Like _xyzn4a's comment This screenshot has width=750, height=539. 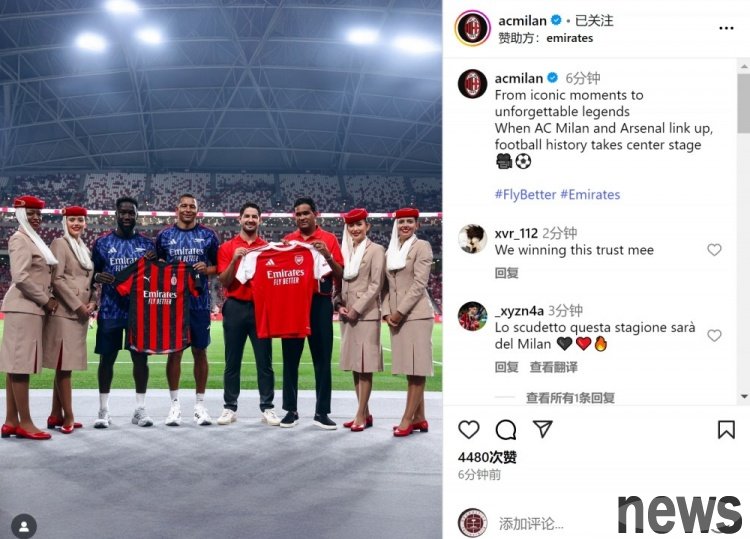714,335
